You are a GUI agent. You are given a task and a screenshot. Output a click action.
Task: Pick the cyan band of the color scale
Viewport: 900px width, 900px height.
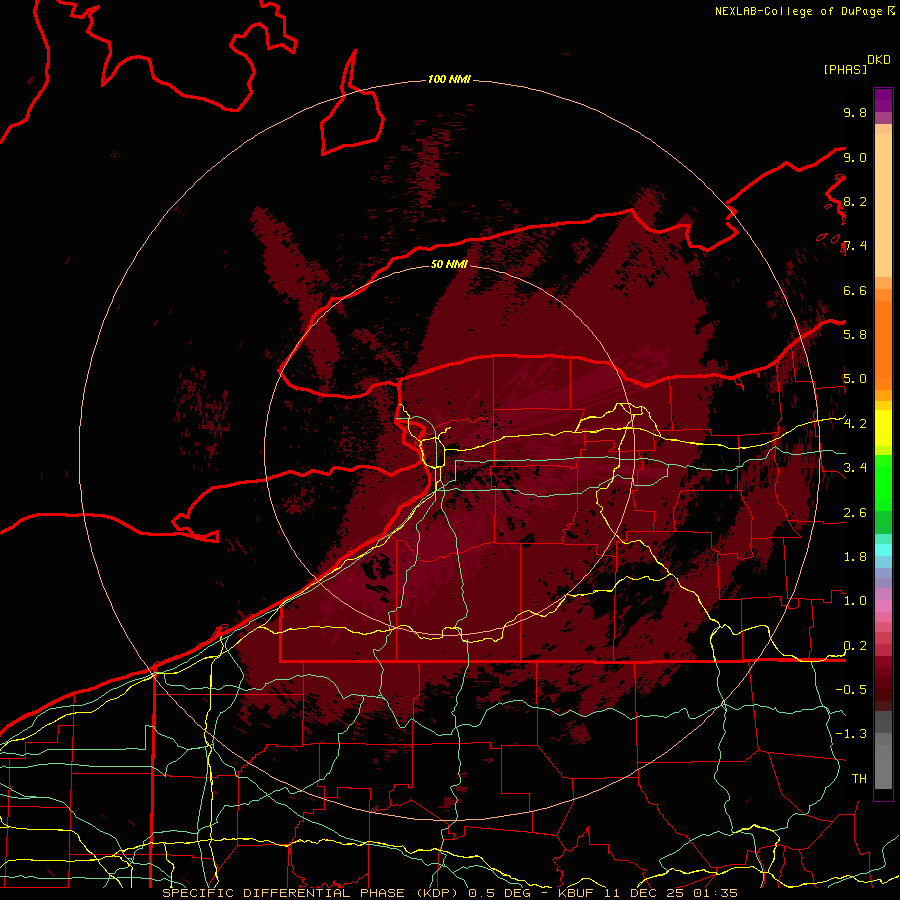coord(883,549)
